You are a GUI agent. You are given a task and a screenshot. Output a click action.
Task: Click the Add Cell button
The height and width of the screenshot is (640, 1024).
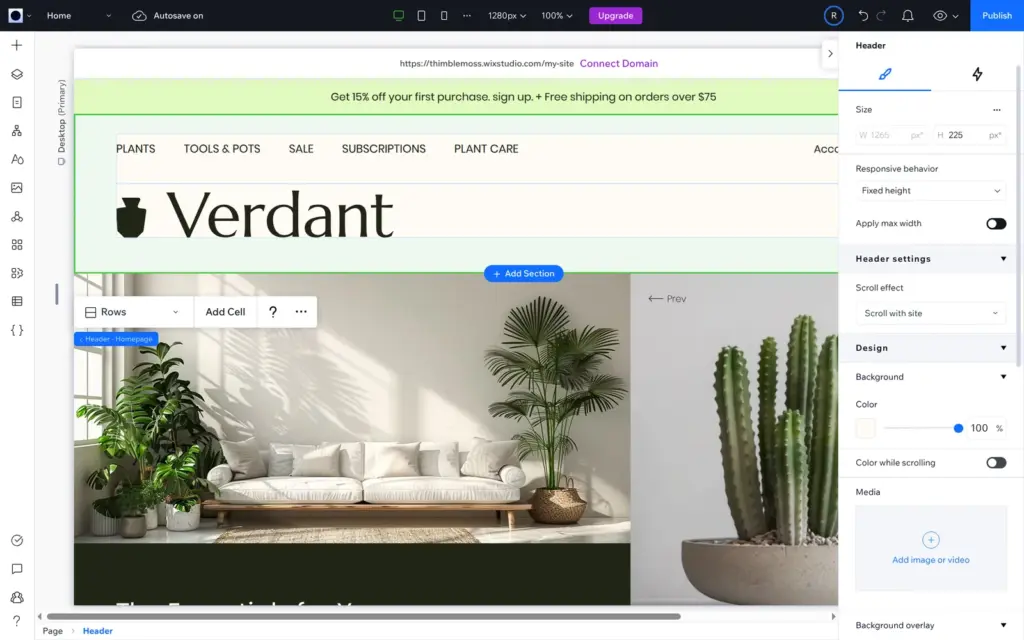coord(225,312)
